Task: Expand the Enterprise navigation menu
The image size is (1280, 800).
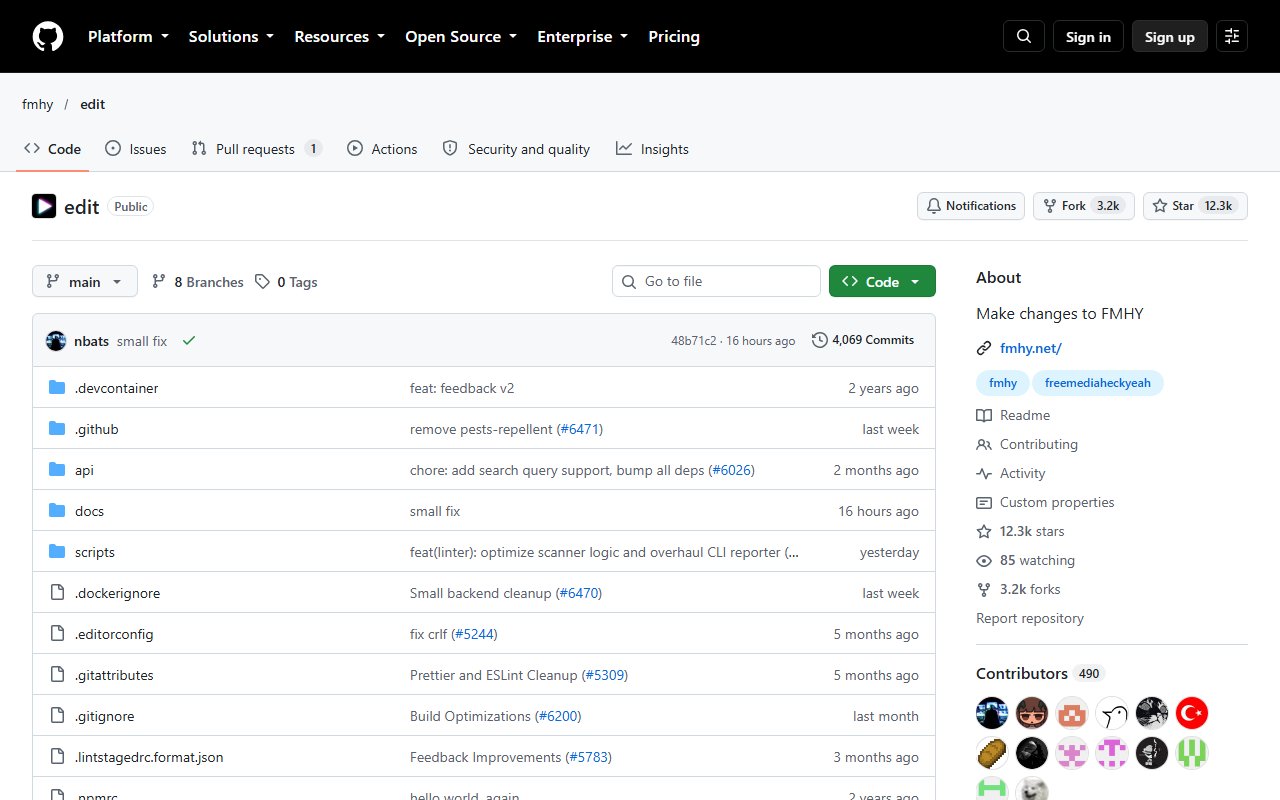Action: 583,37
